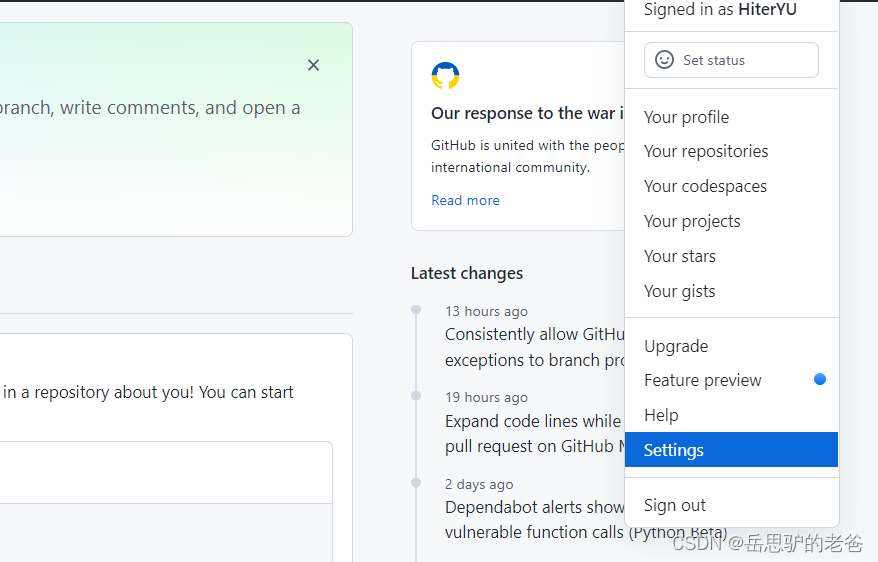Open the 'Consistently allow GitHub' changelog entry
Screen dimensions: 878x562
[535, 347]
